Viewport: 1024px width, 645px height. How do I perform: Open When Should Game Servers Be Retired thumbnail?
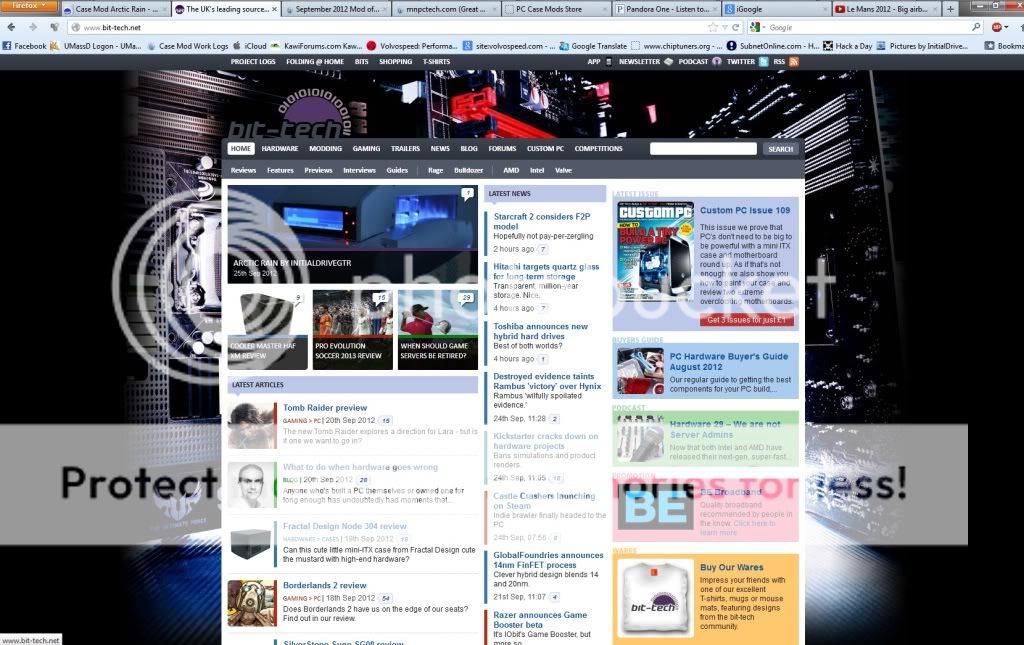[438, 330]
